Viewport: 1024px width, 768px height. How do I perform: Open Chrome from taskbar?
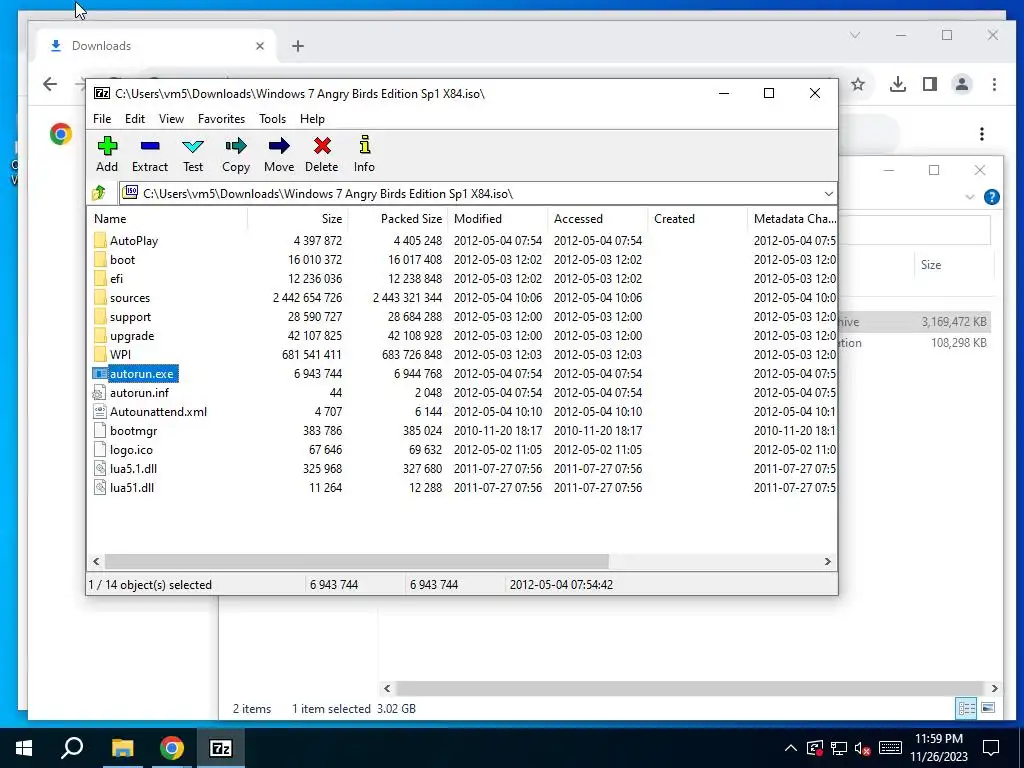pos(172,748)
